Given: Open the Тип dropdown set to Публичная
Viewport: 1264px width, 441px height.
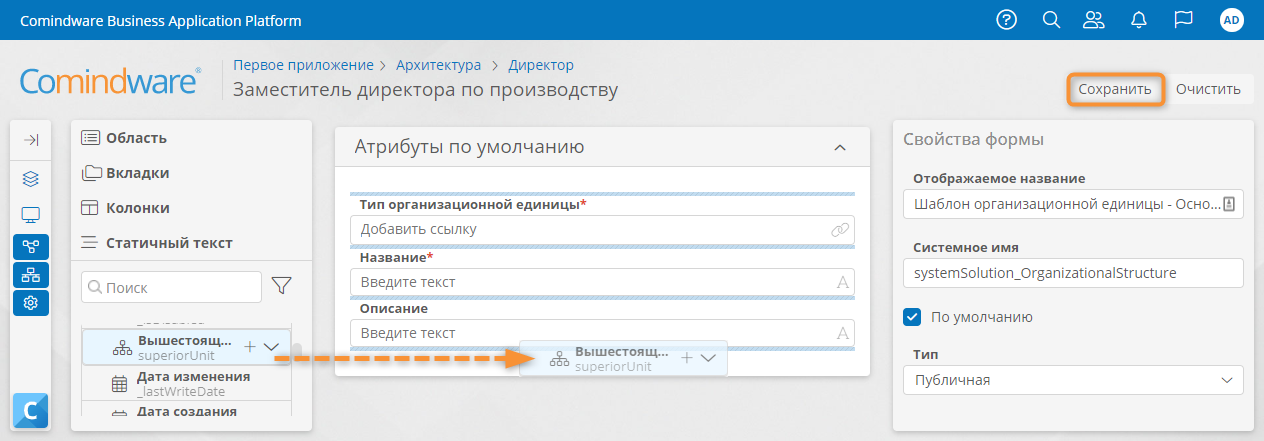Looking at the screenshot, I should pyautogui.click(x=1073, y=380).
